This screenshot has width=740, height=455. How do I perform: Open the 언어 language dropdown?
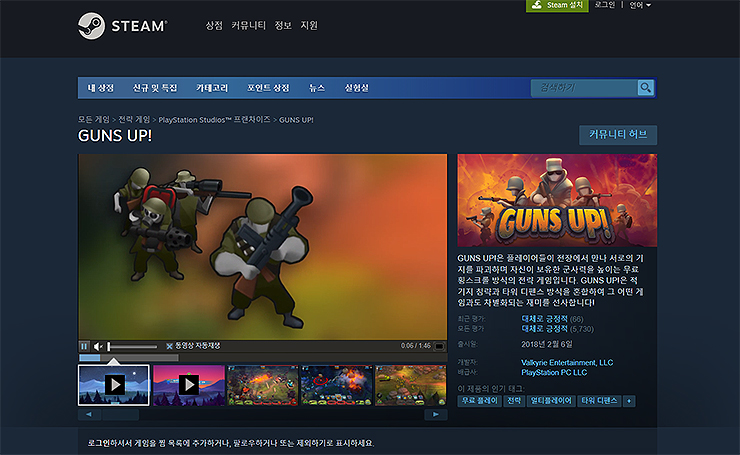[x=640, y=5]
